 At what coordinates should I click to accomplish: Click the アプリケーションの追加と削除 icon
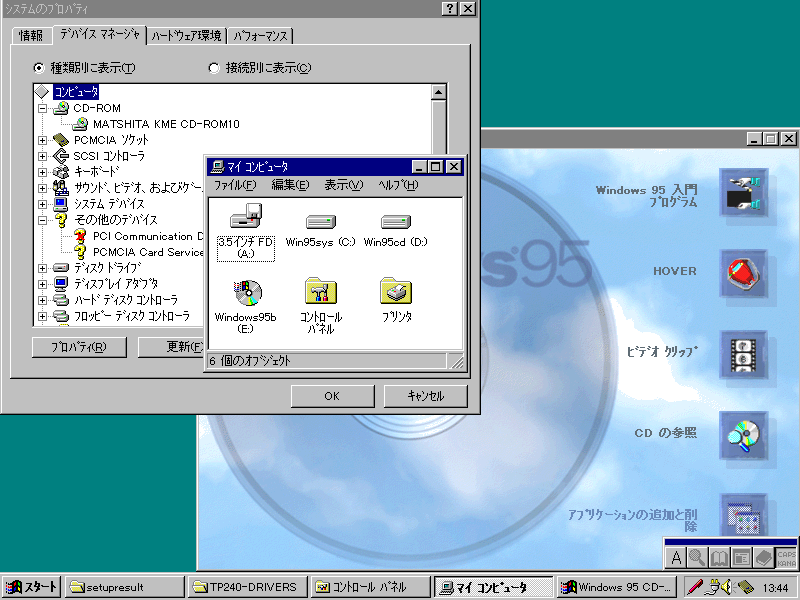(x=743, y=515)
